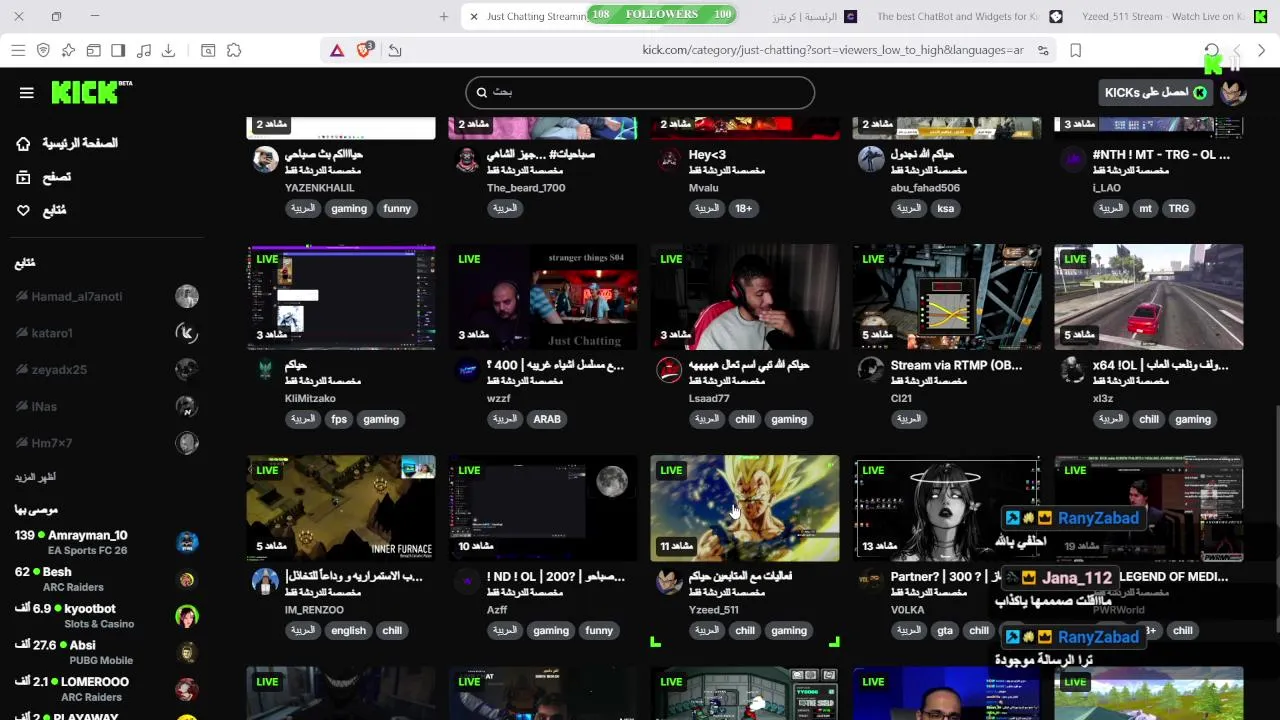Screen dimensions: 1280x720
Task: Reload the page
Action: point(1212,50)
